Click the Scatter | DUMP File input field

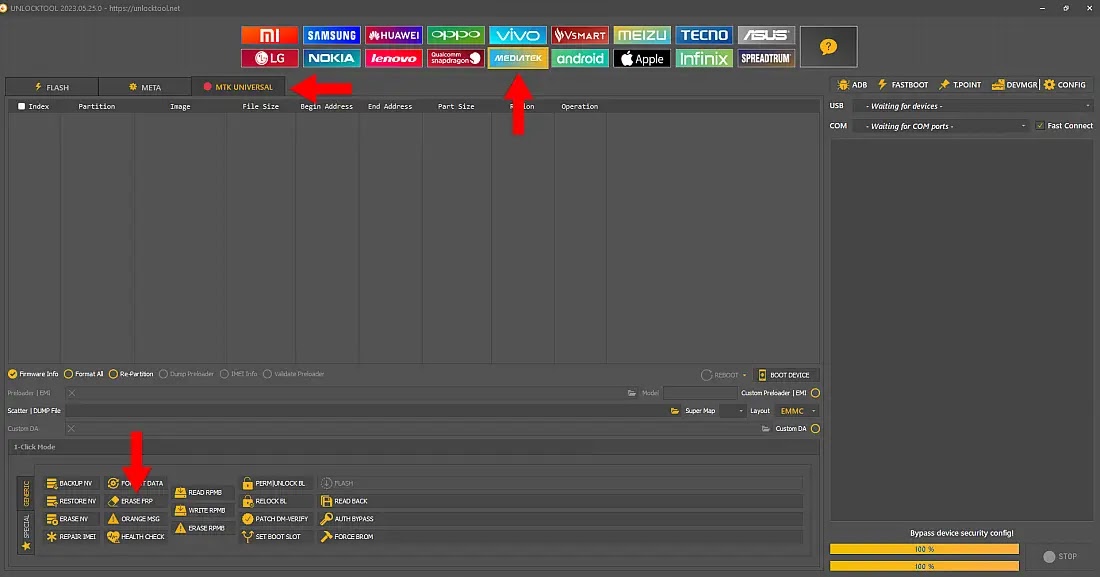(x=367, y=411)
